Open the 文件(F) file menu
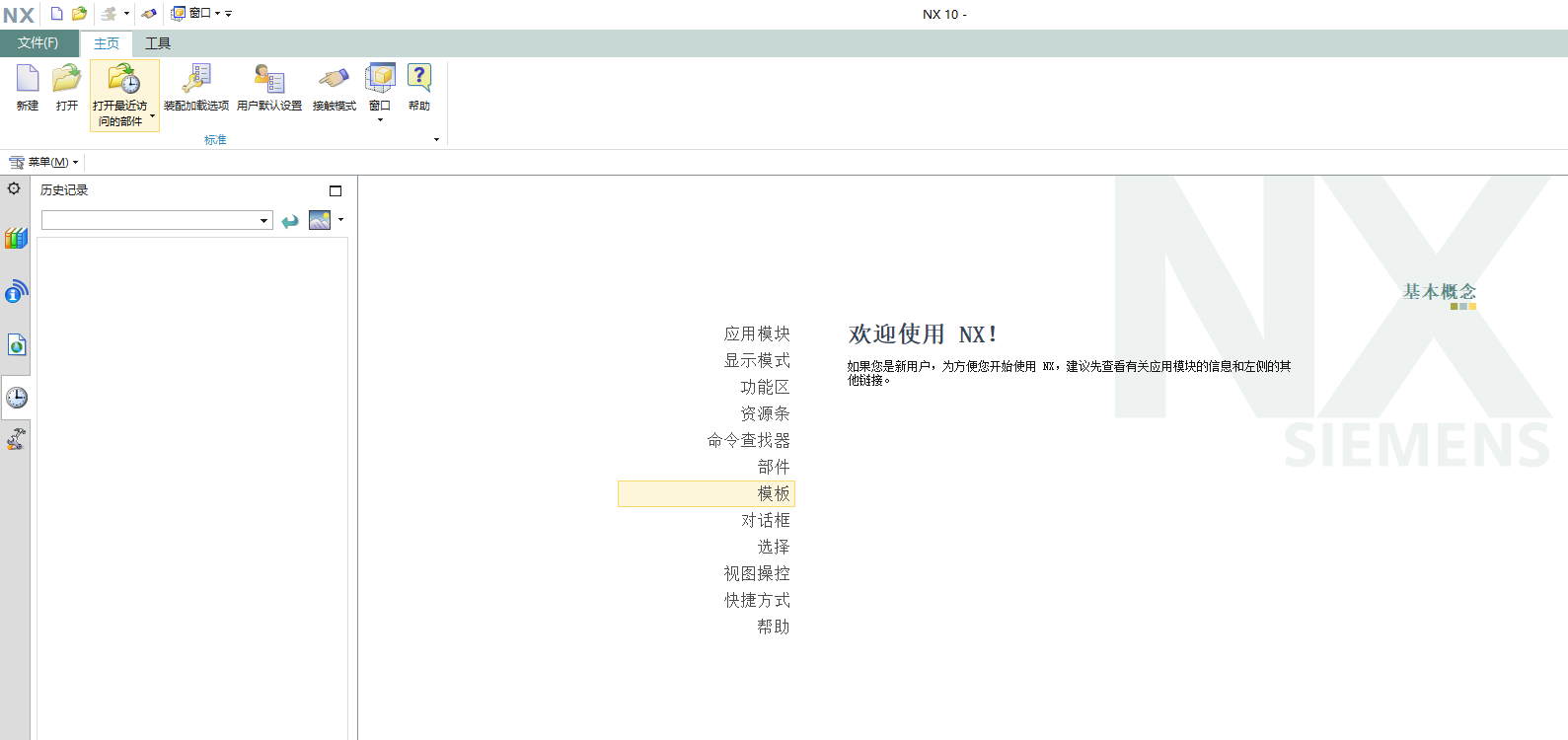 click(38, 43)
